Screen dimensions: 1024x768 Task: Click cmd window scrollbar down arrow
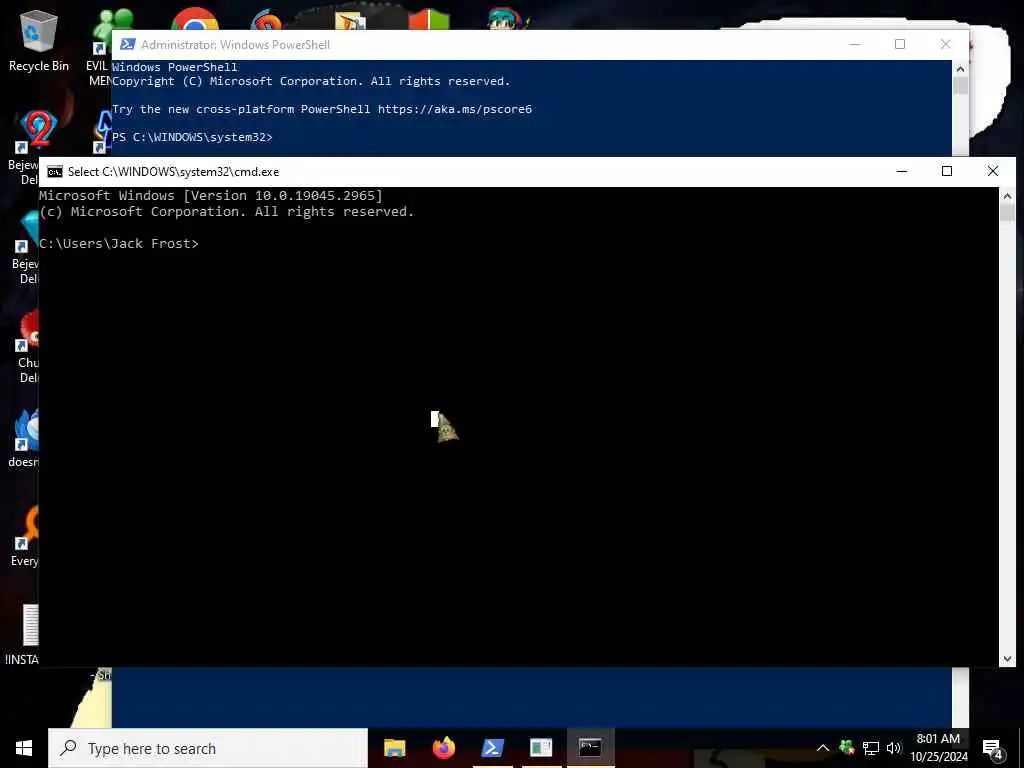point(1007,659)
